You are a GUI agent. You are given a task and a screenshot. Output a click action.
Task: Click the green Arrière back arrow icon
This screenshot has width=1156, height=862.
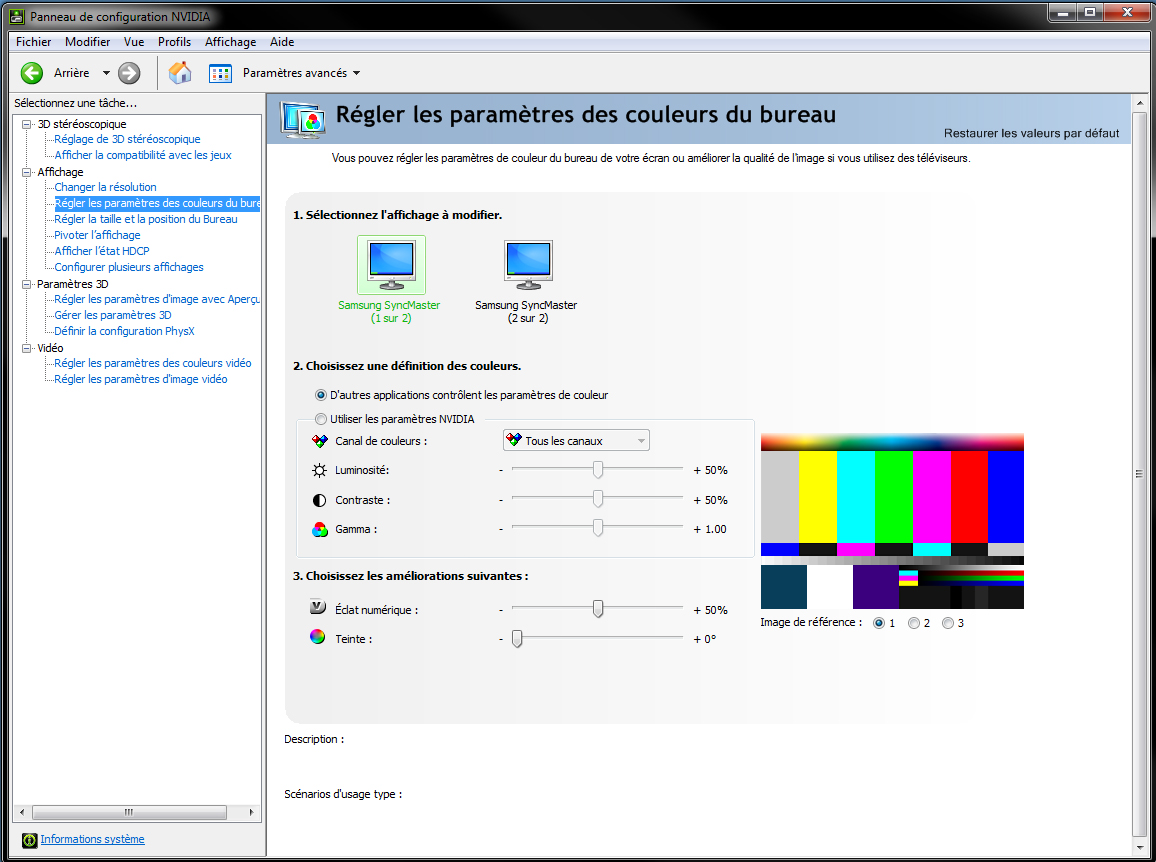[x=32, y=73]
